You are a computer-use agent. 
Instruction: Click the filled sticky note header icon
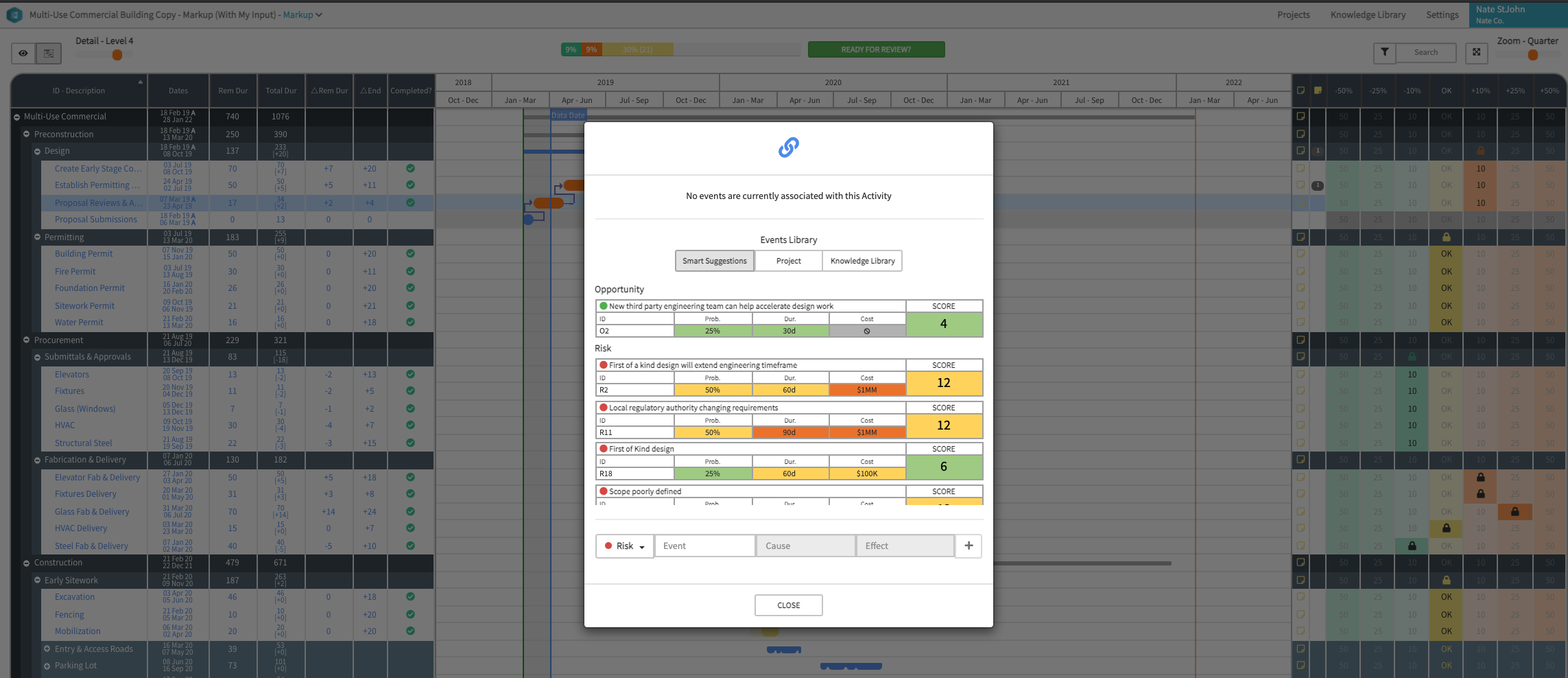tap(1318, 91)
